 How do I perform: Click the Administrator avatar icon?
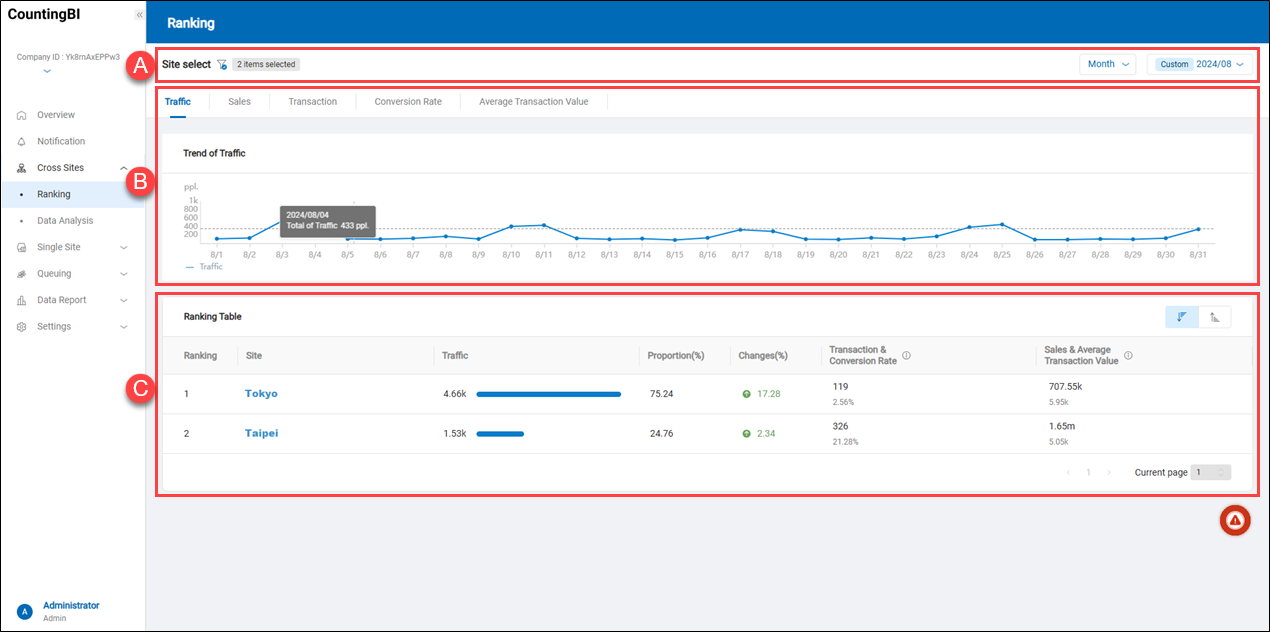tap(25, 611)
